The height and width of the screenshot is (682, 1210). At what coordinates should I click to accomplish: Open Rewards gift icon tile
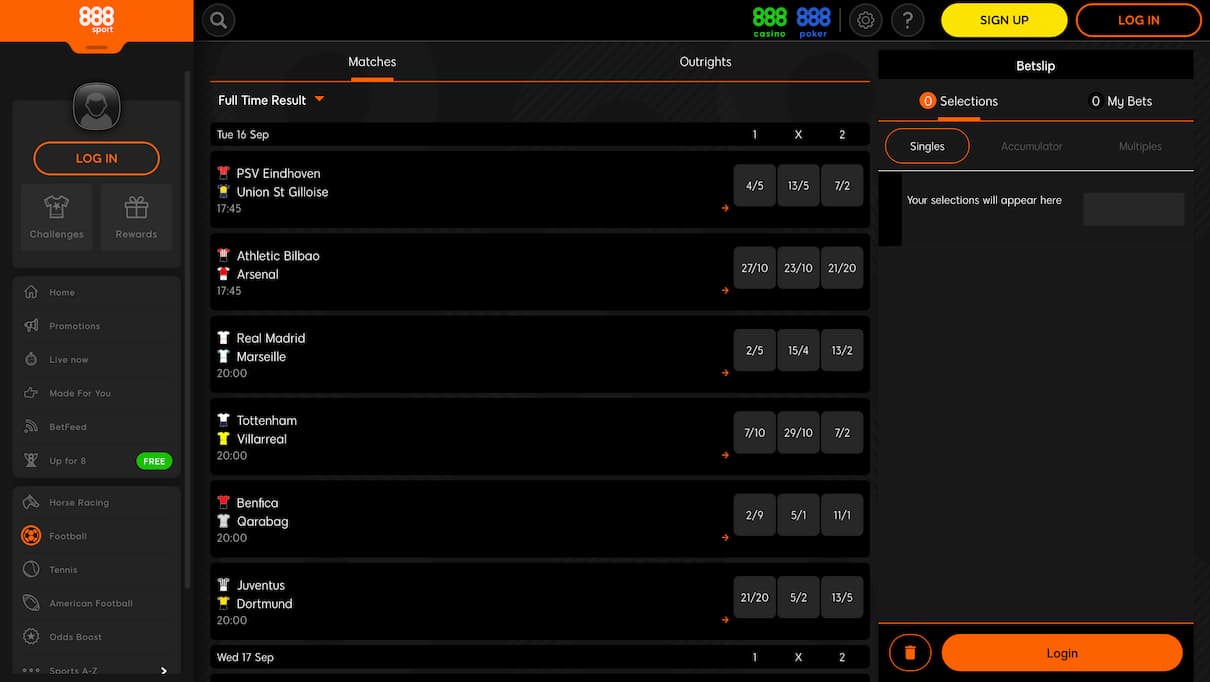click(x=136, y=217)
